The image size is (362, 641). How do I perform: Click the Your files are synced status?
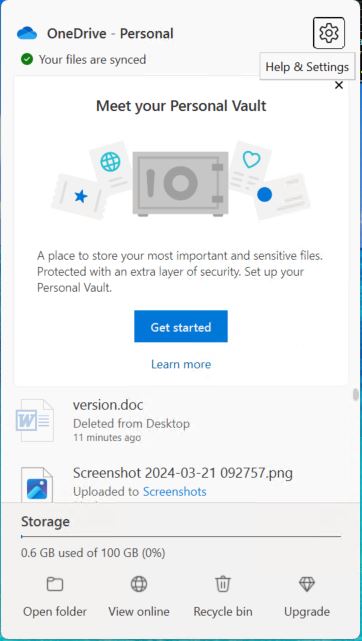92,60
